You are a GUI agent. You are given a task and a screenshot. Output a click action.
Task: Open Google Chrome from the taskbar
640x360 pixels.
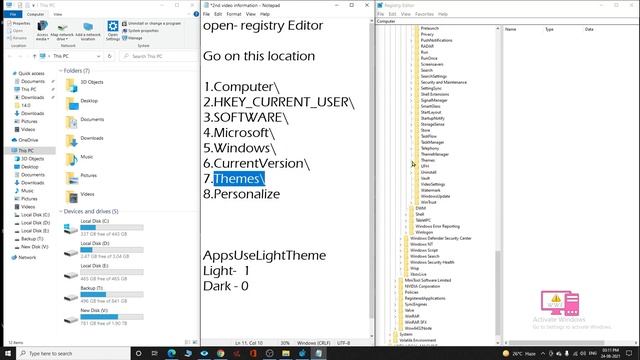[220, 353]
